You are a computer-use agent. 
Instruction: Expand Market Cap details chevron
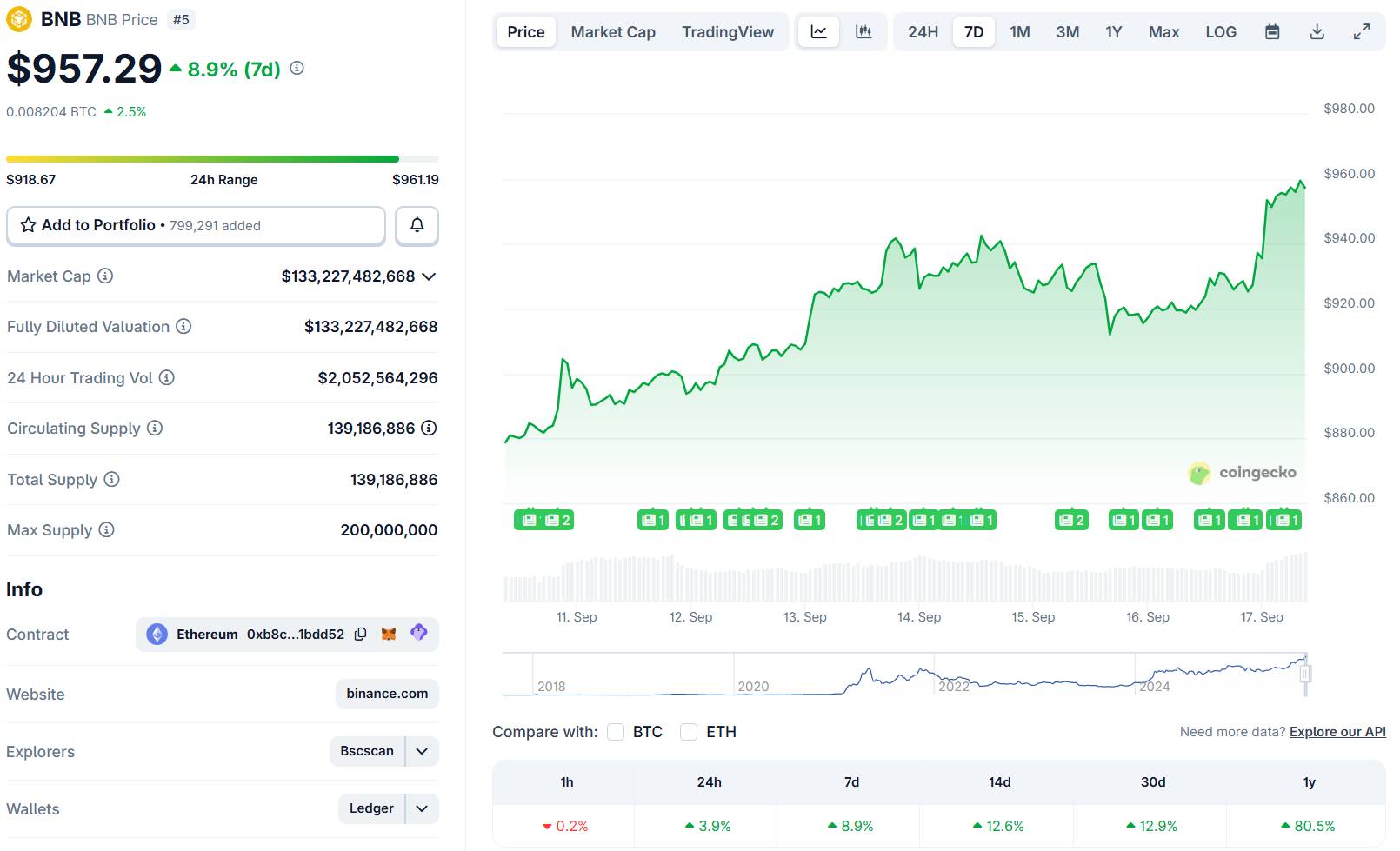(429, 276)
